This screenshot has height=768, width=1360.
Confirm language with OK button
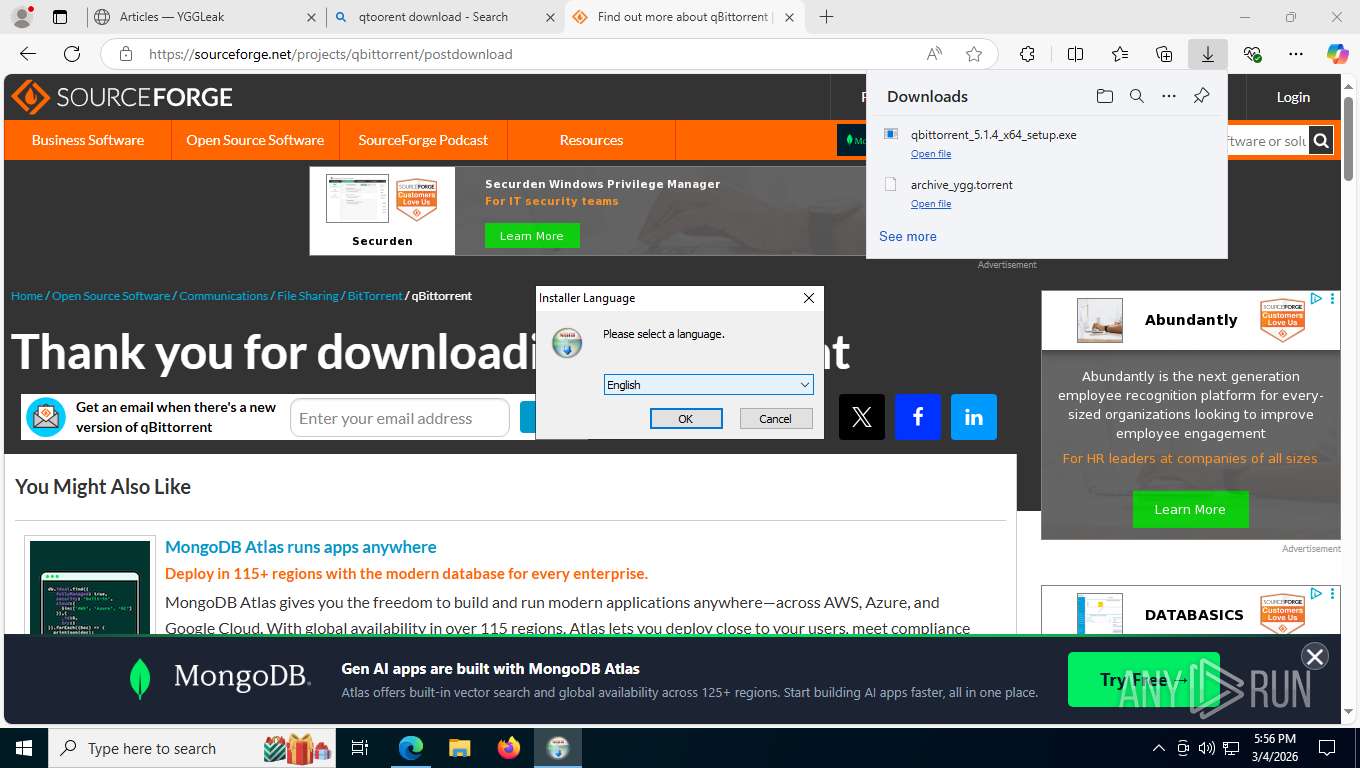[686, 419]
